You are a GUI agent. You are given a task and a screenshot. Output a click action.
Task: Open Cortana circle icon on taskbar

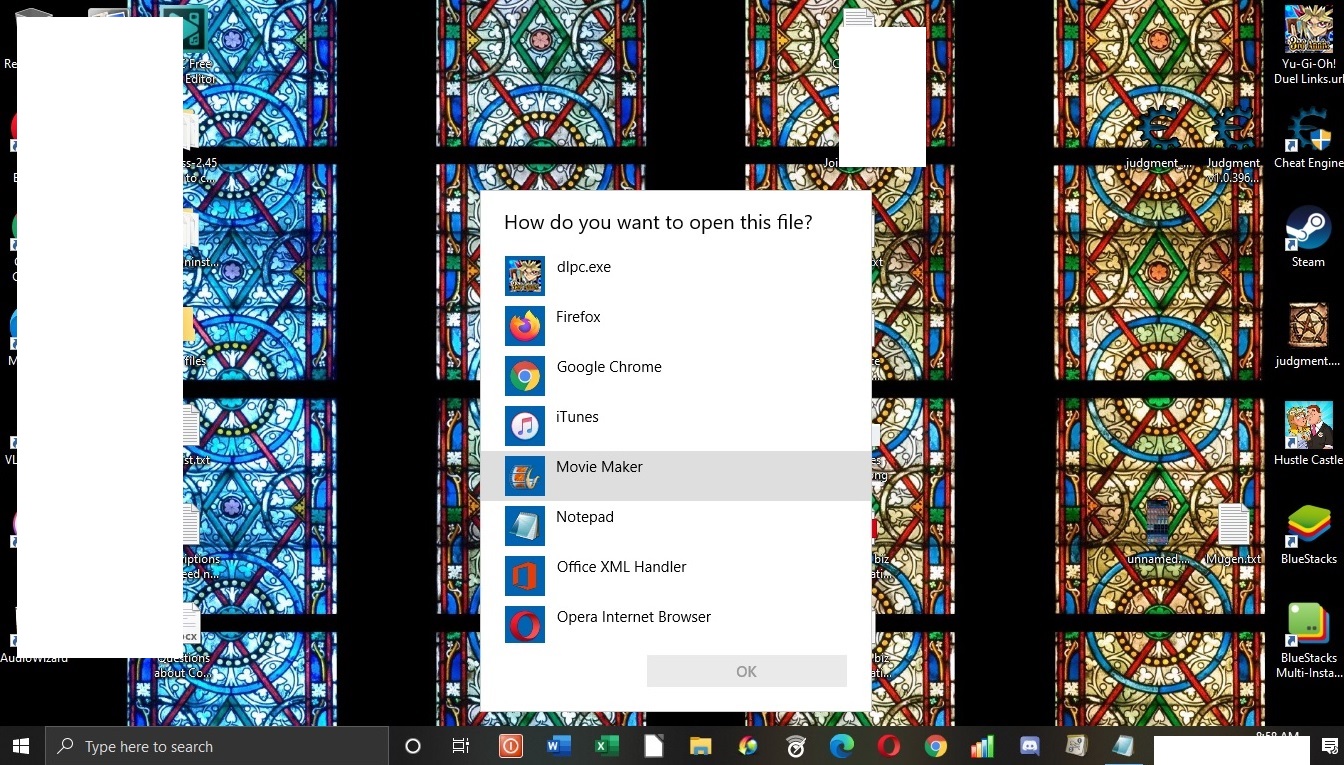pos(412,746)
